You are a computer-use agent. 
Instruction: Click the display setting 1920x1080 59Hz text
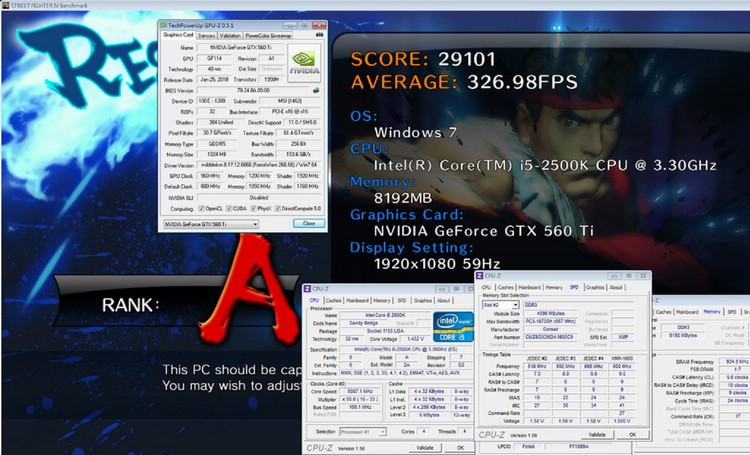437,264
